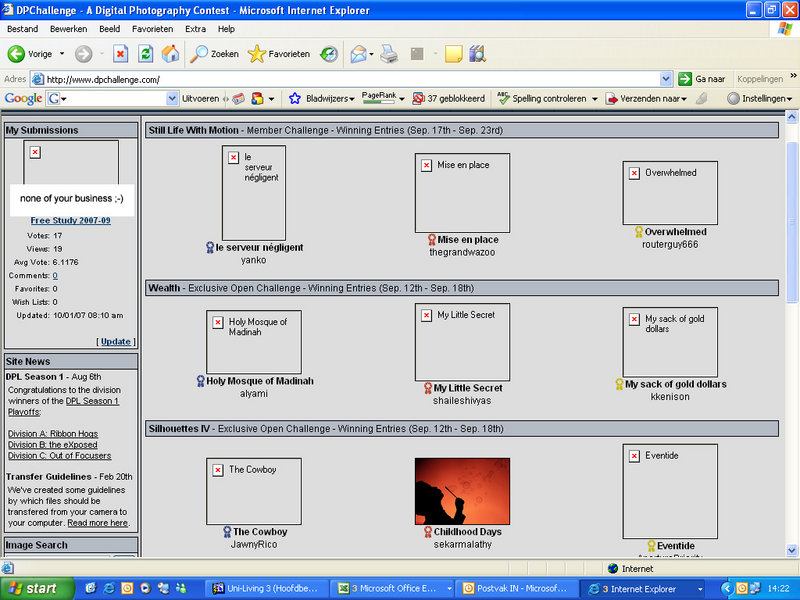Click the Google toolbar search field
The image size is (800, 600).
117,98
